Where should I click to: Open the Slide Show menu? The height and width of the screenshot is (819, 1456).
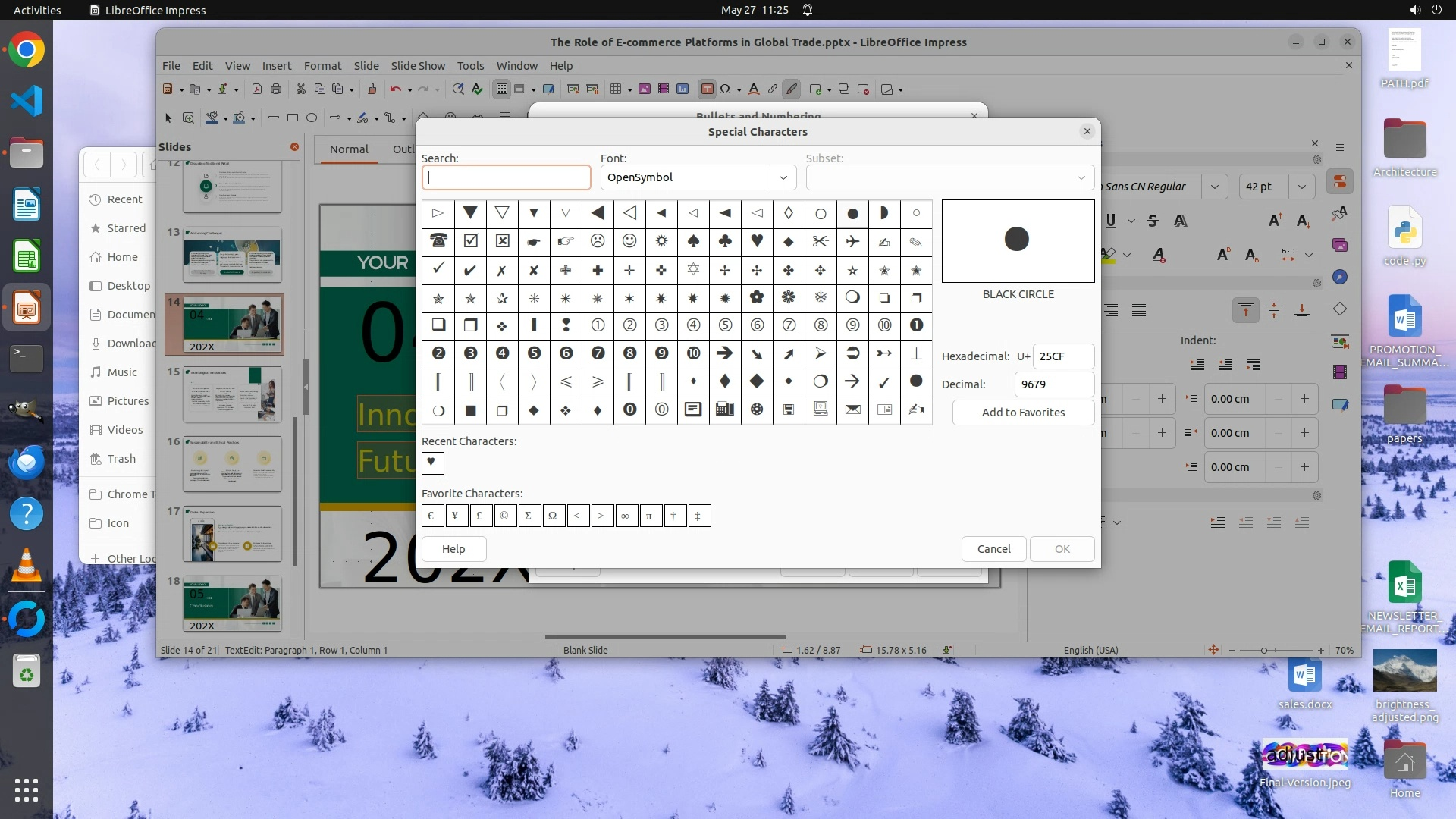[418, 66]
